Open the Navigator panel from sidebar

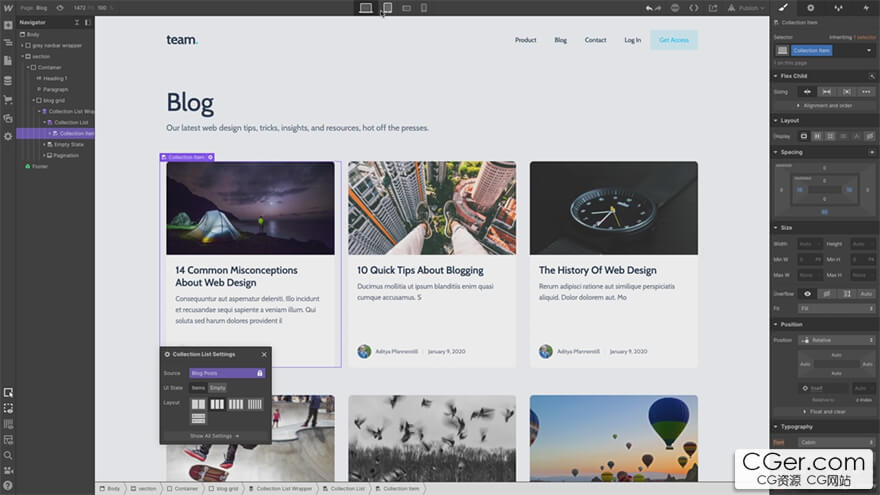8,43
